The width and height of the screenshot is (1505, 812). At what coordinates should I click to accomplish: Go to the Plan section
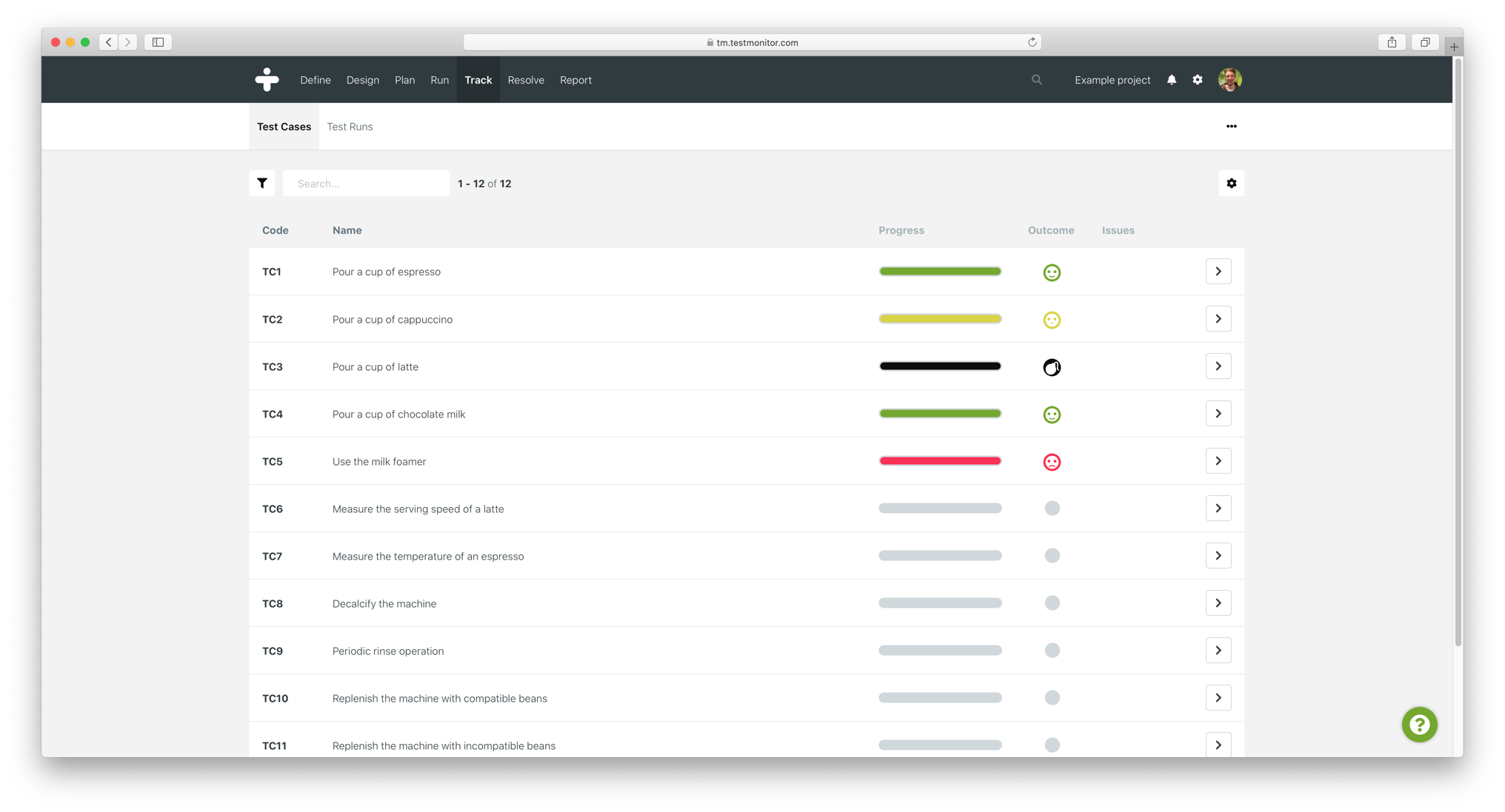click(x=404, y=79)
